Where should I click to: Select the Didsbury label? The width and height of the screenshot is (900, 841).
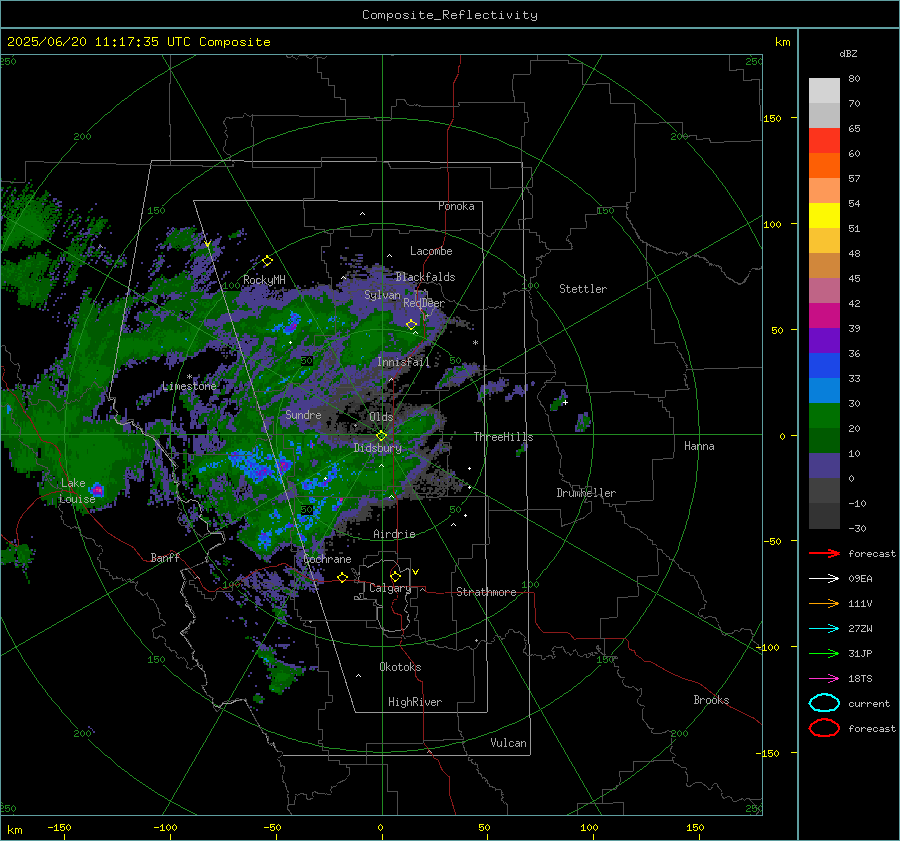378,448
